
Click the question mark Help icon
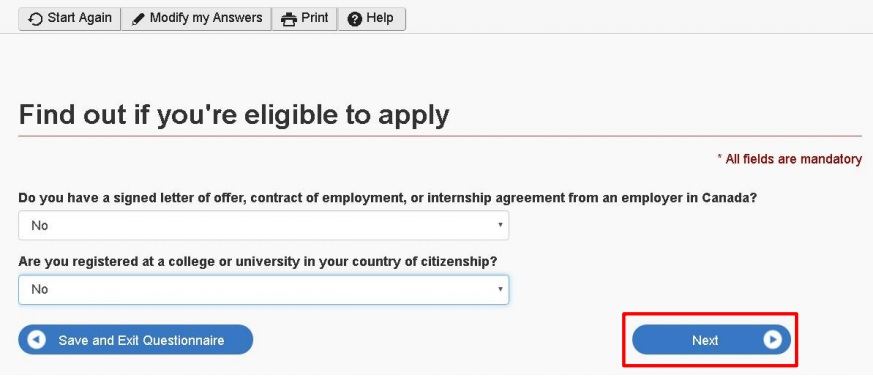(355, 19)
